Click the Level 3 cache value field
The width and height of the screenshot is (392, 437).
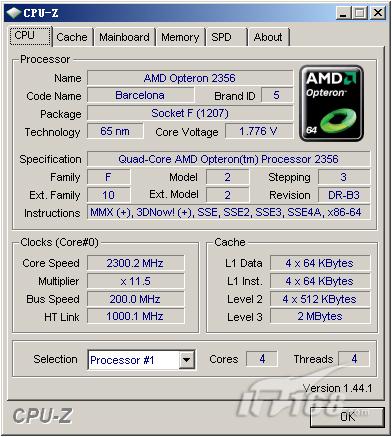click(320, 316)
